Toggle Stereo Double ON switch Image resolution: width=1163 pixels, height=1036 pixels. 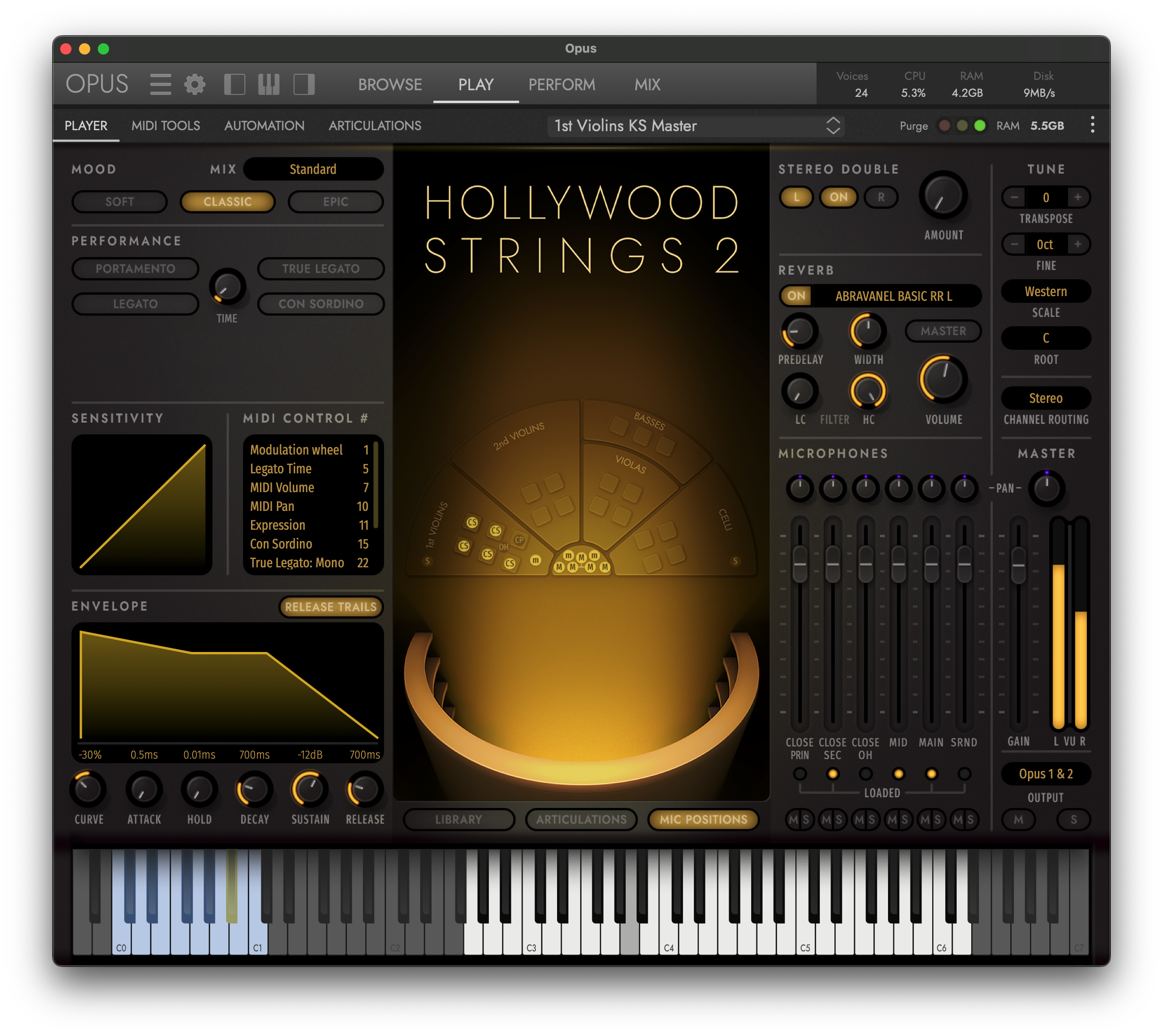[x=839, y=197]
